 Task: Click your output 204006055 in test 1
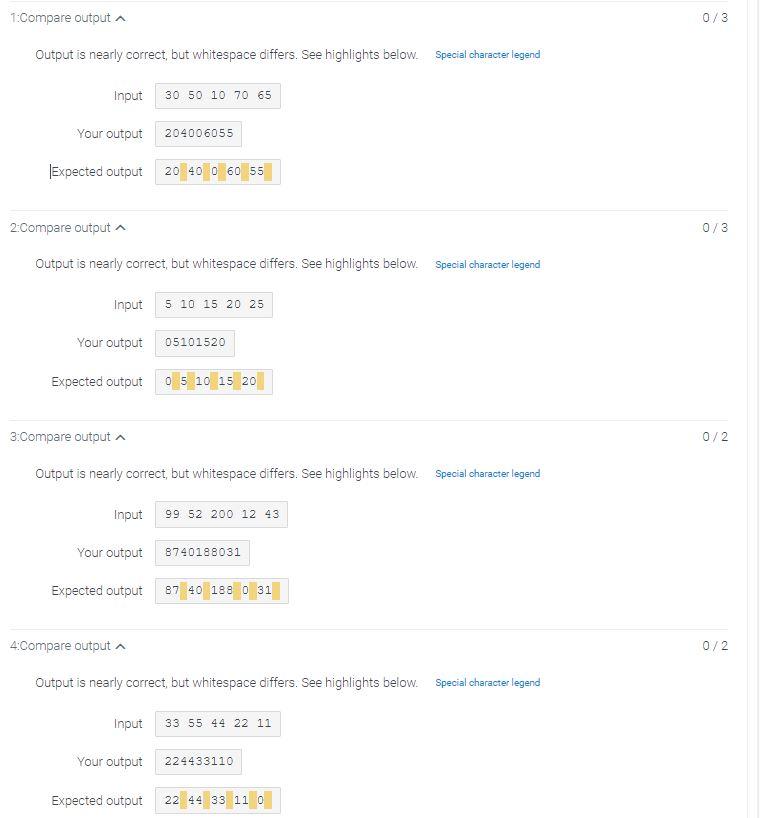pyautogui.click(x=197, y=133)
